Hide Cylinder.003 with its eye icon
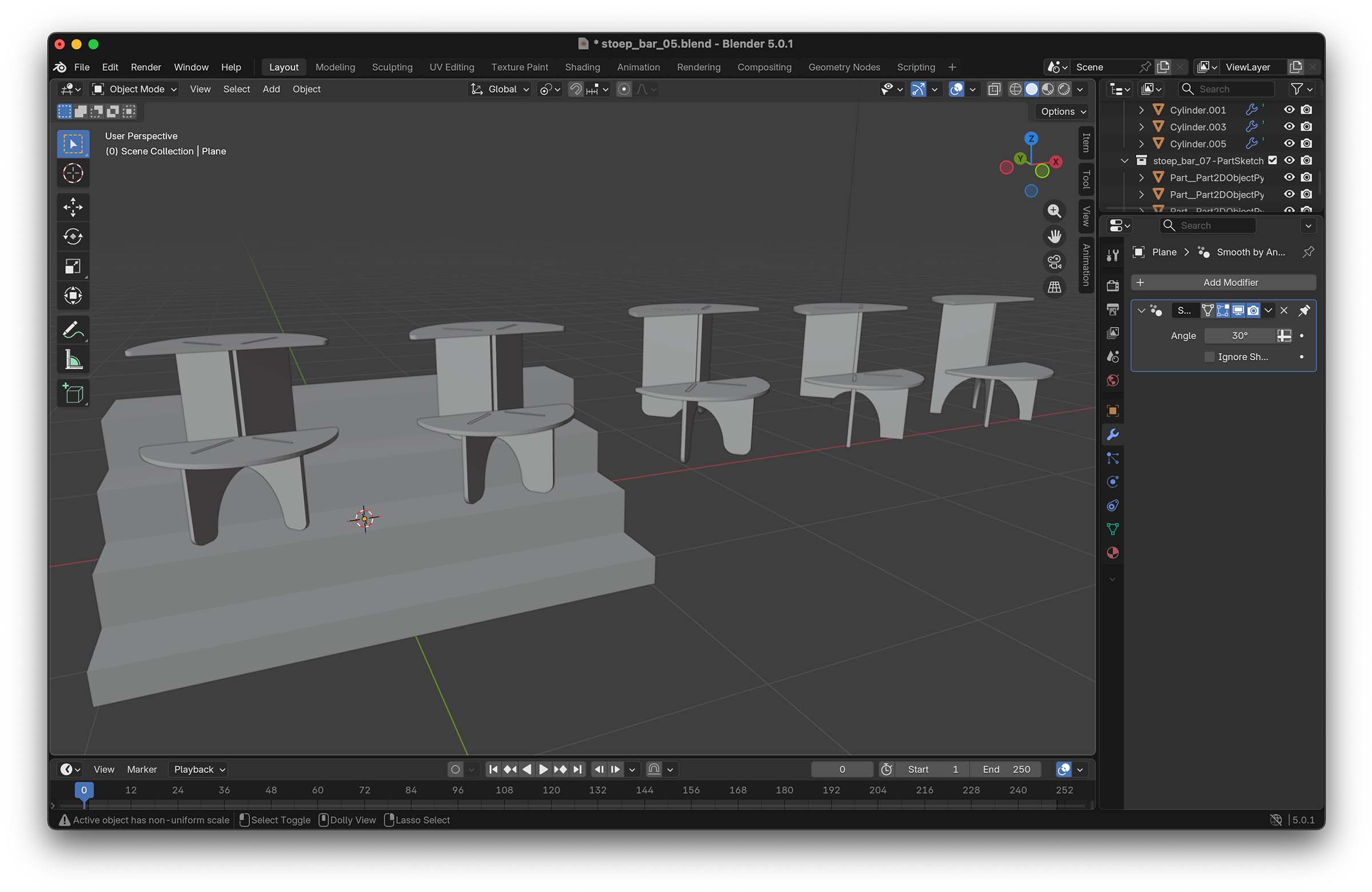Viewport: 1372px width, 892px height. (1289, 127)
